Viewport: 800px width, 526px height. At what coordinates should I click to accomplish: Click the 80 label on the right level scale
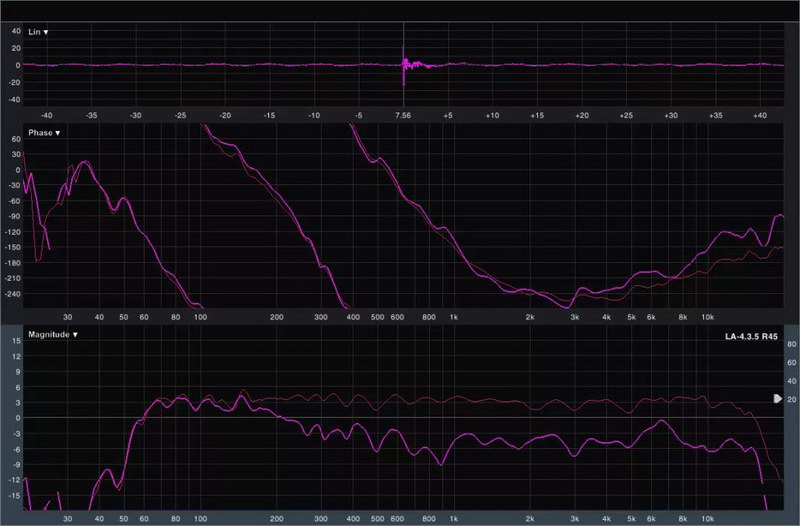(791, 344)
